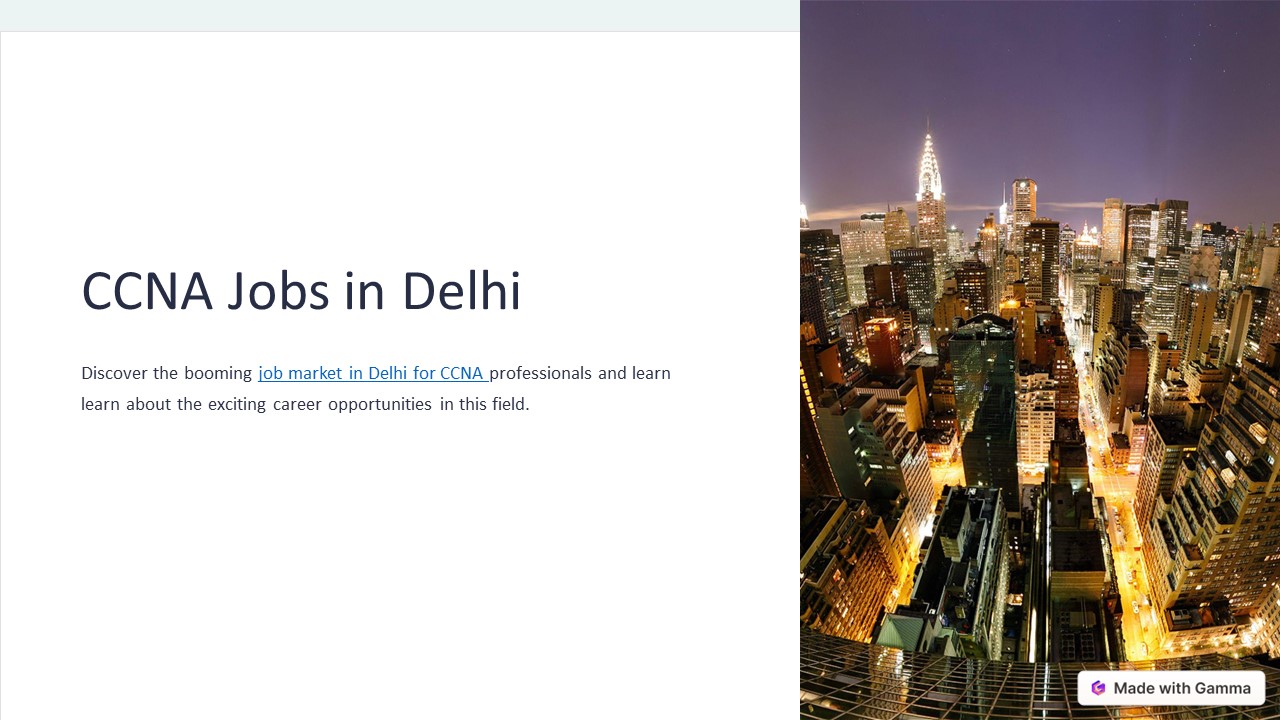This screenshot has width=1280, height=720.
Task: Select the "CCNA Jobs in Delhi" title heading
Action: (301, 292)
